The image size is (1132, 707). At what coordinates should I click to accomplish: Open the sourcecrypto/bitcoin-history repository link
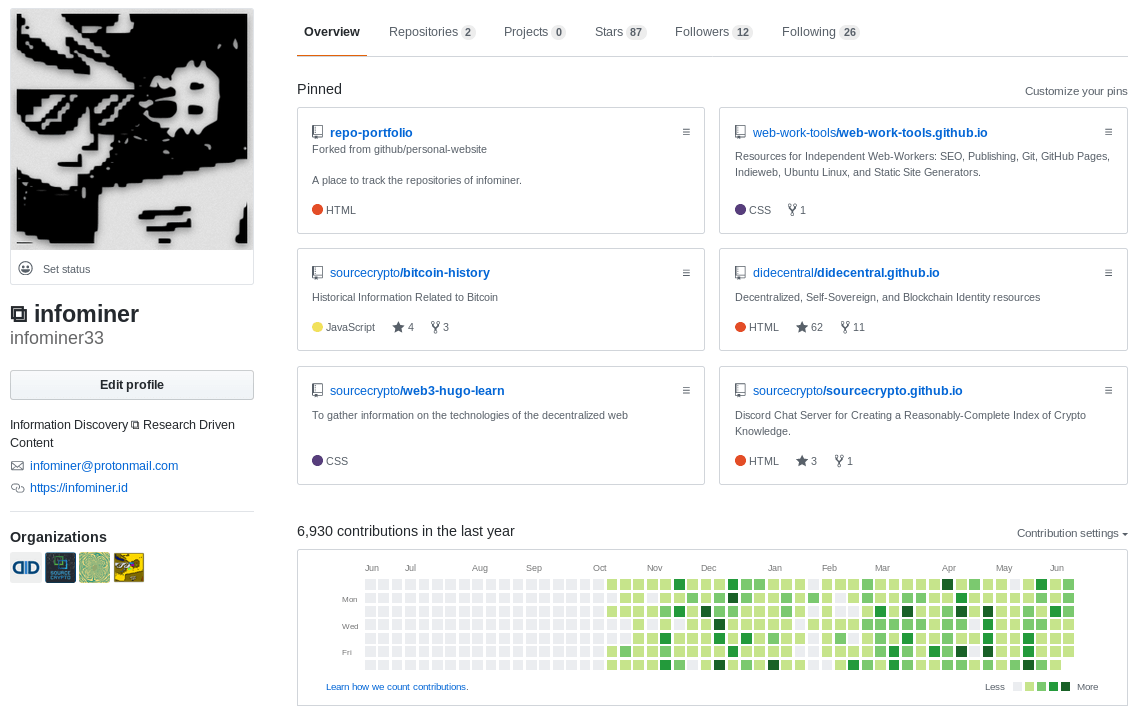pyautogui.click(x=409, y=273)
